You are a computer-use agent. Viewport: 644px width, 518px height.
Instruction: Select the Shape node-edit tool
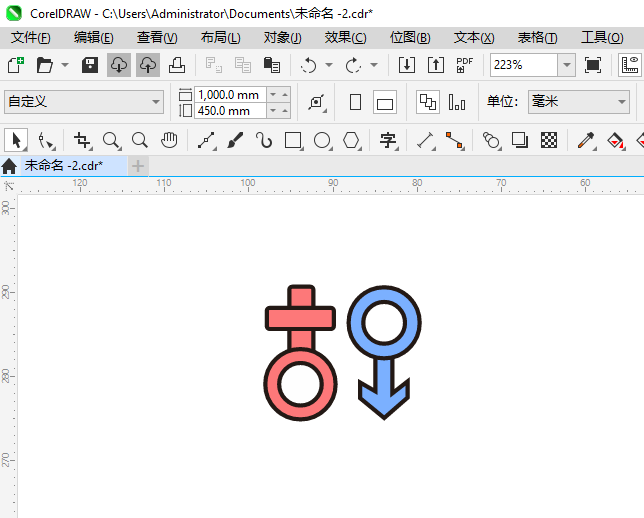46,140
